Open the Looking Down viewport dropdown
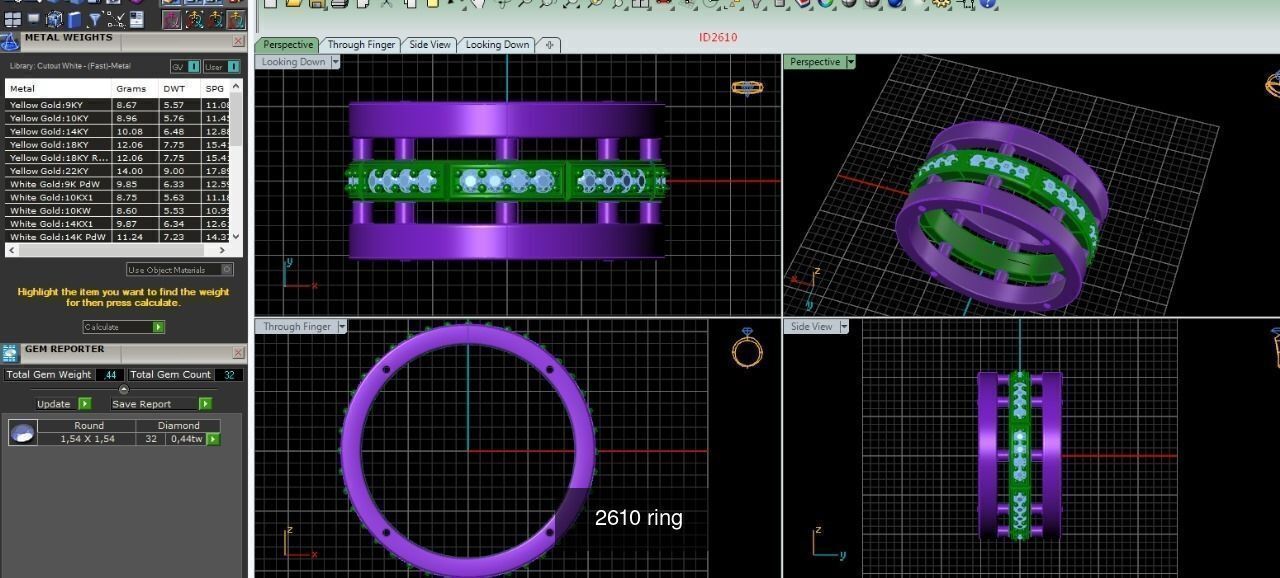This screenshot has width=1280, height=578. 335,62
